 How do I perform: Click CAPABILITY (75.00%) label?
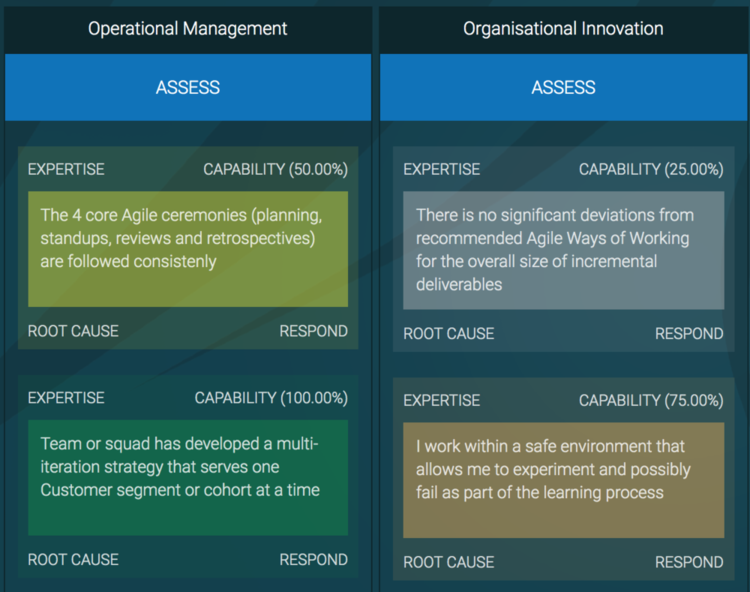click(x=651, y=400)
